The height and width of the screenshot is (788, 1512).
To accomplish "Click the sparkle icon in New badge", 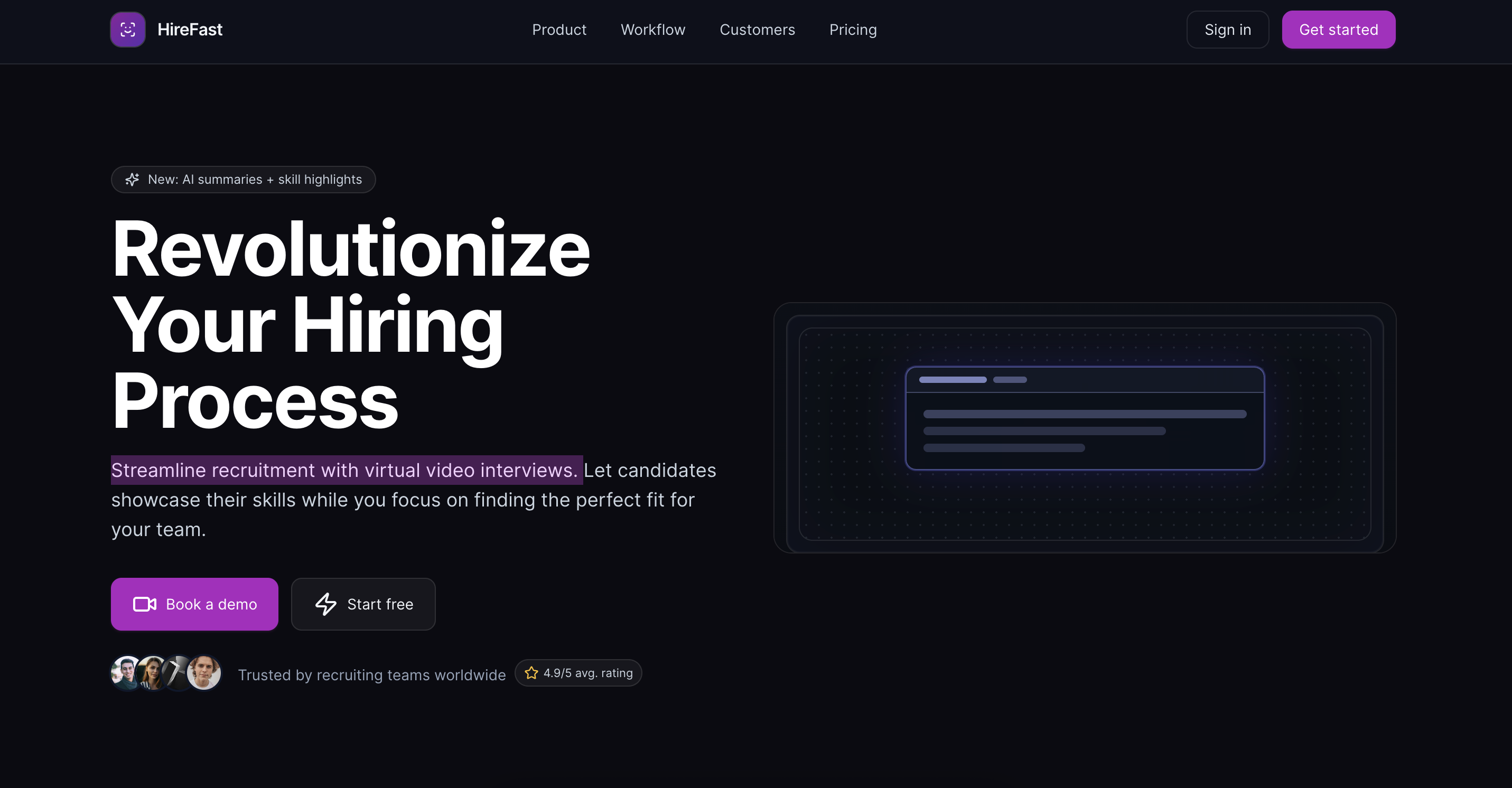I will tap(132, 180).
